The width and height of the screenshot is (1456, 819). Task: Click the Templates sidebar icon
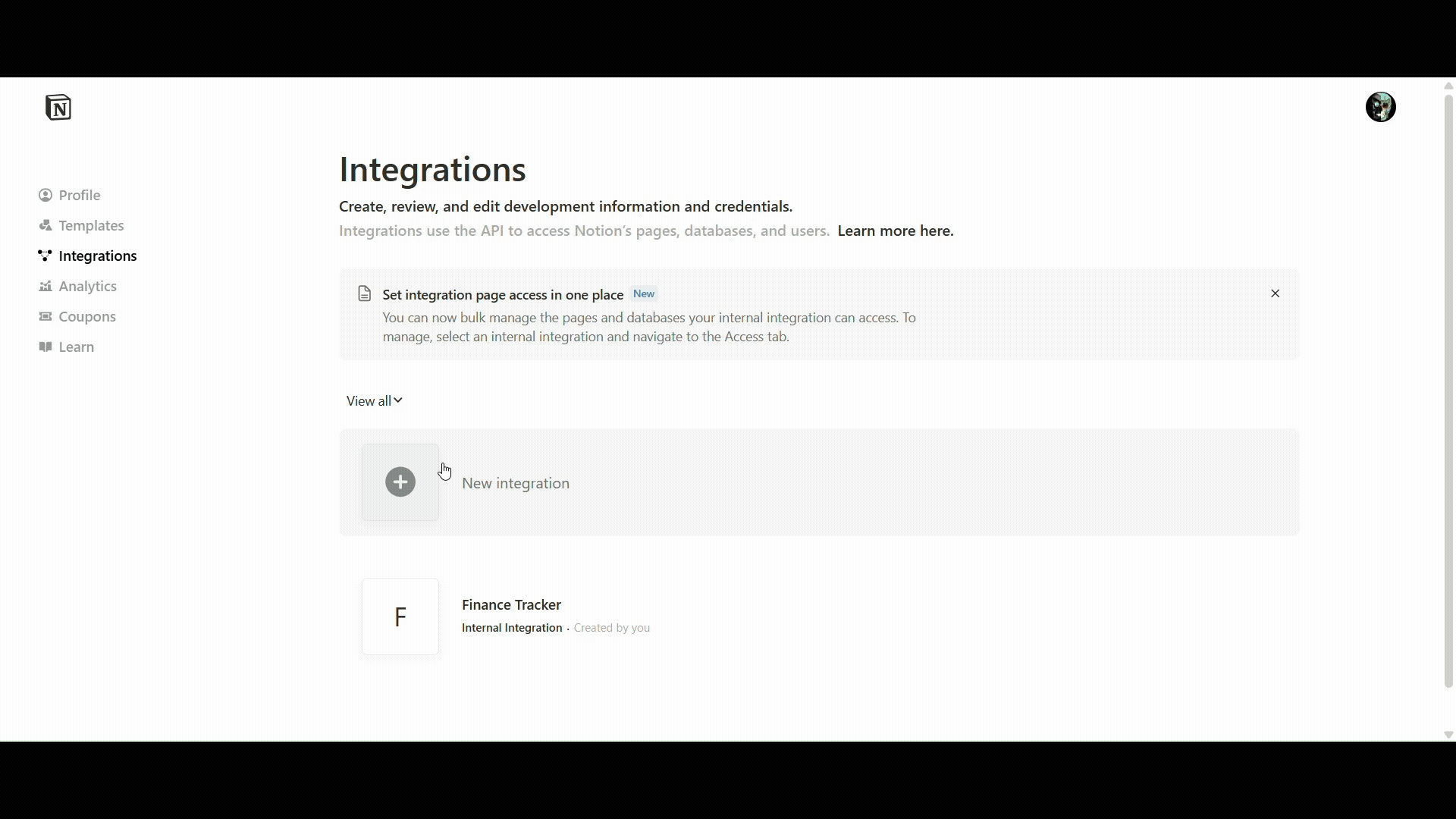45,224
